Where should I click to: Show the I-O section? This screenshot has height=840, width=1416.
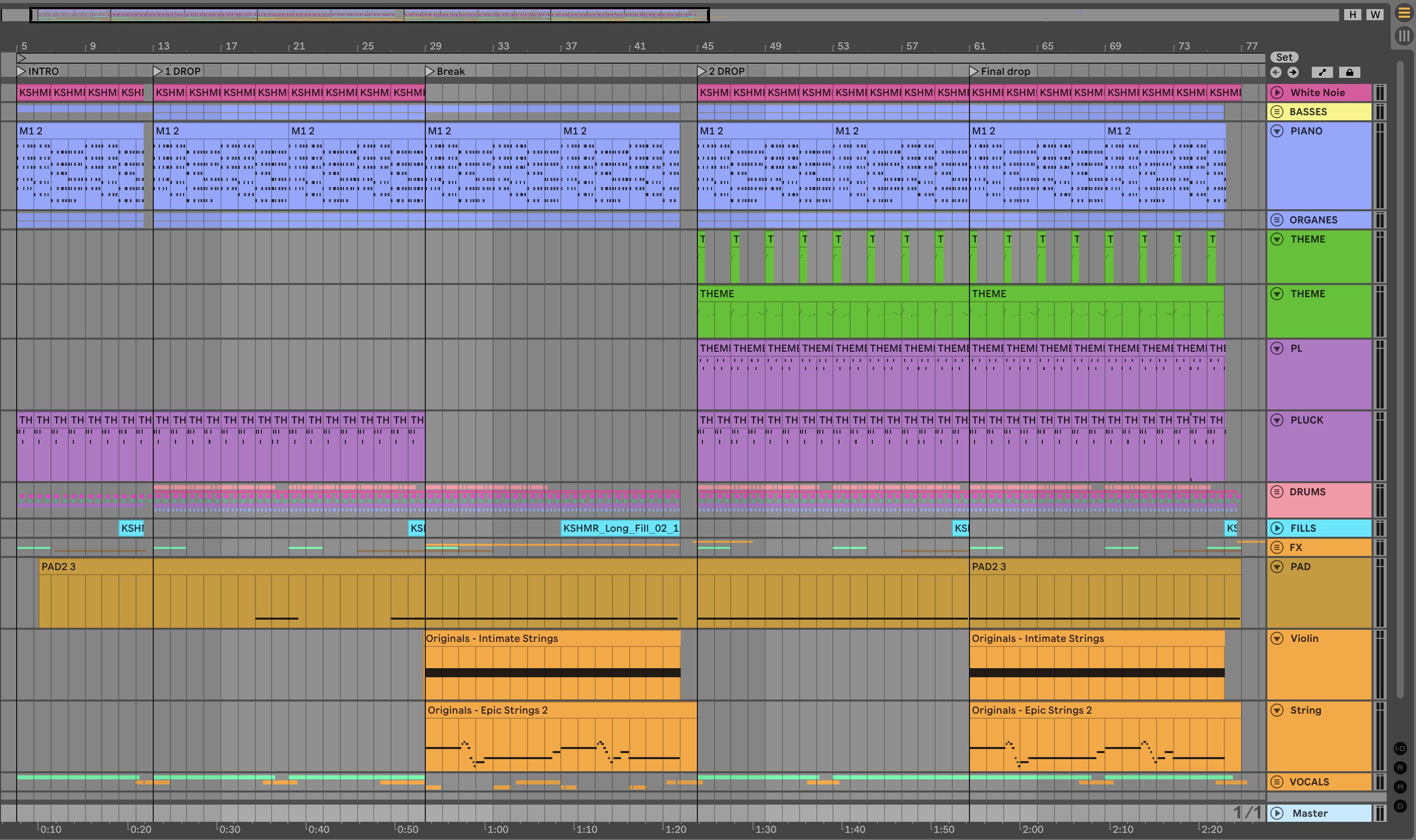(x=1400, y=749)
